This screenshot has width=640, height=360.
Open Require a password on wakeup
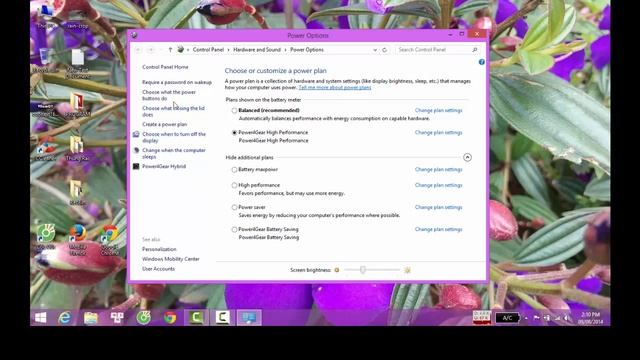(x=177, y=82)
